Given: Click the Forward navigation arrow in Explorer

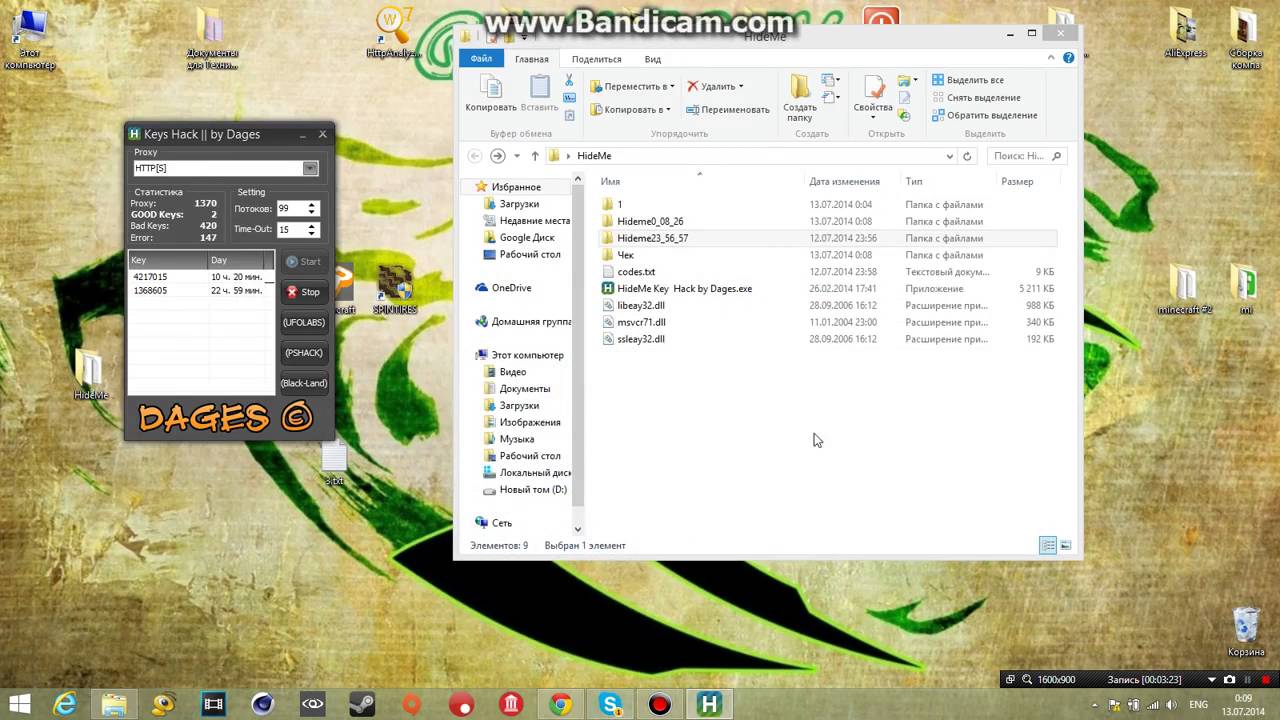Looking at the screenshot, I should click(x=497, y=156).
